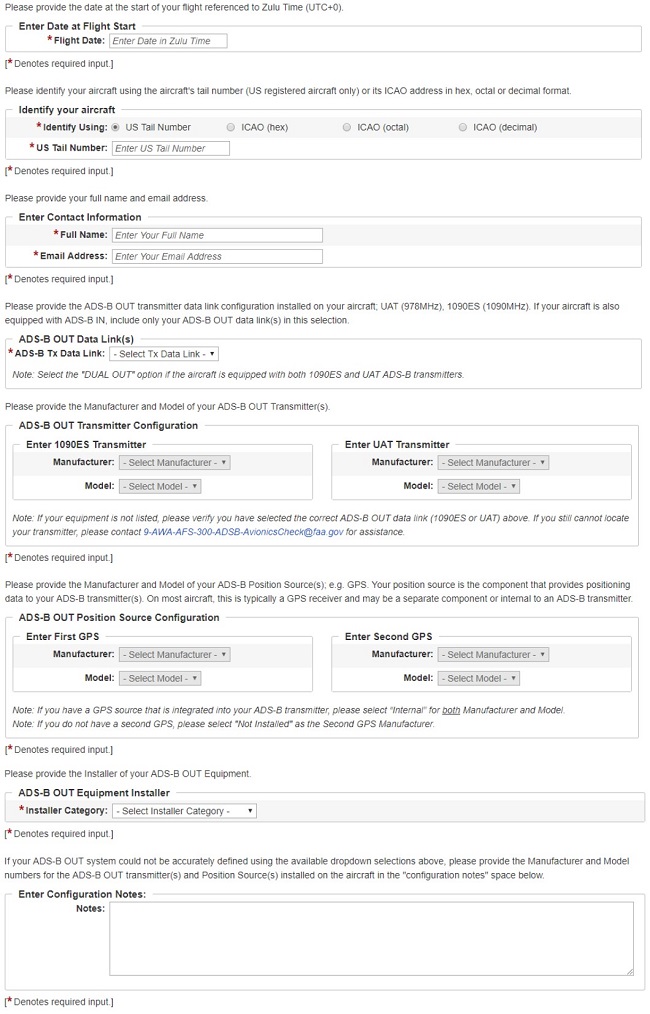The height and width of the screenshot is (1014, 650).
Task: Click the US Tail Number text field
Action: pos(171,148)
